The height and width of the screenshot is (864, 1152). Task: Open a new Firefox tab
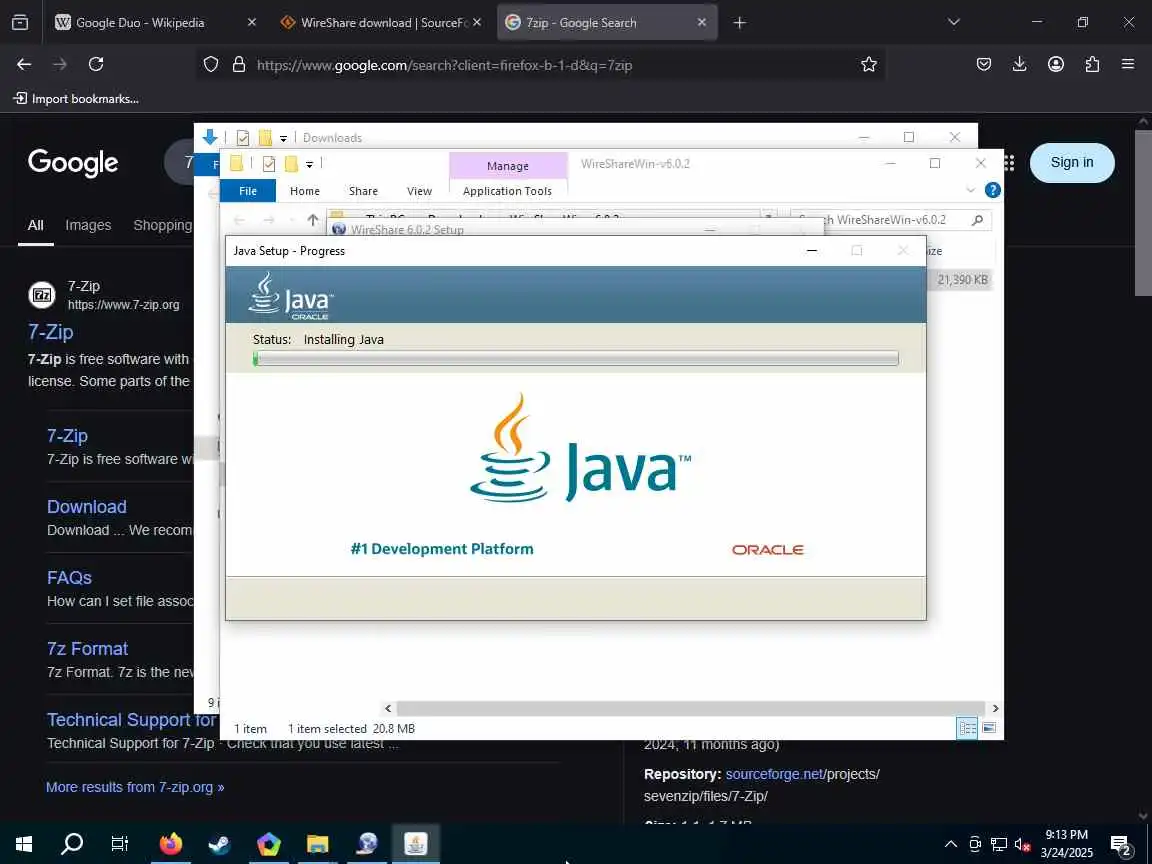coord(740,23)
